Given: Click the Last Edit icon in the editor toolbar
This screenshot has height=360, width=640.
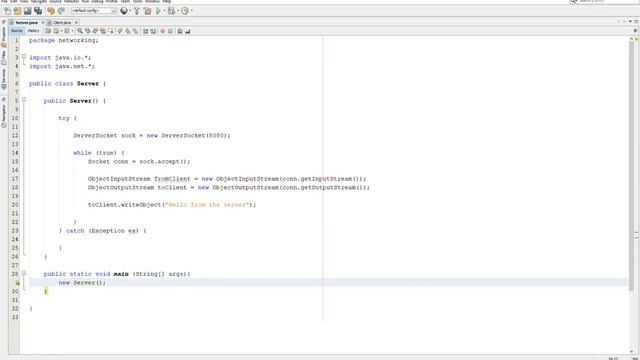Looking at the screenshot, I should point(48,31).
